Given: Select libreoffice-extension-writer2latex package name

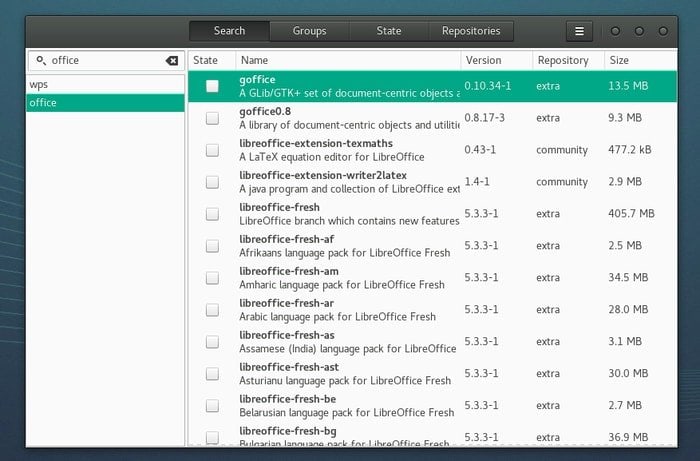Looking at the screenshot, I should (x=323, y=175).
